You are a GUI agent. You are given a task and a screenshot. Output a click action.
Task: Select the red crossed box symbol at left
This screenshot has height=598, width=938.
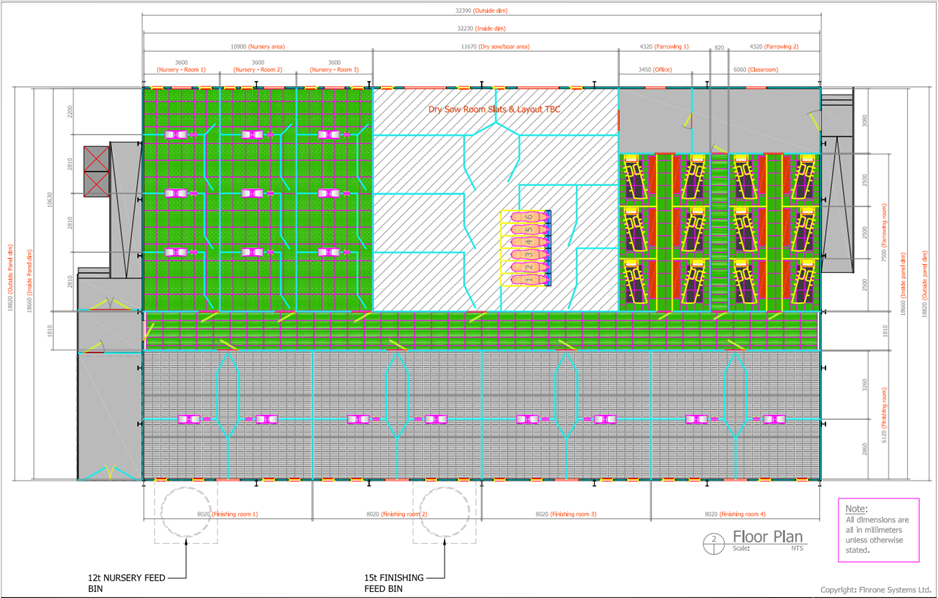[x=94, y=172]
